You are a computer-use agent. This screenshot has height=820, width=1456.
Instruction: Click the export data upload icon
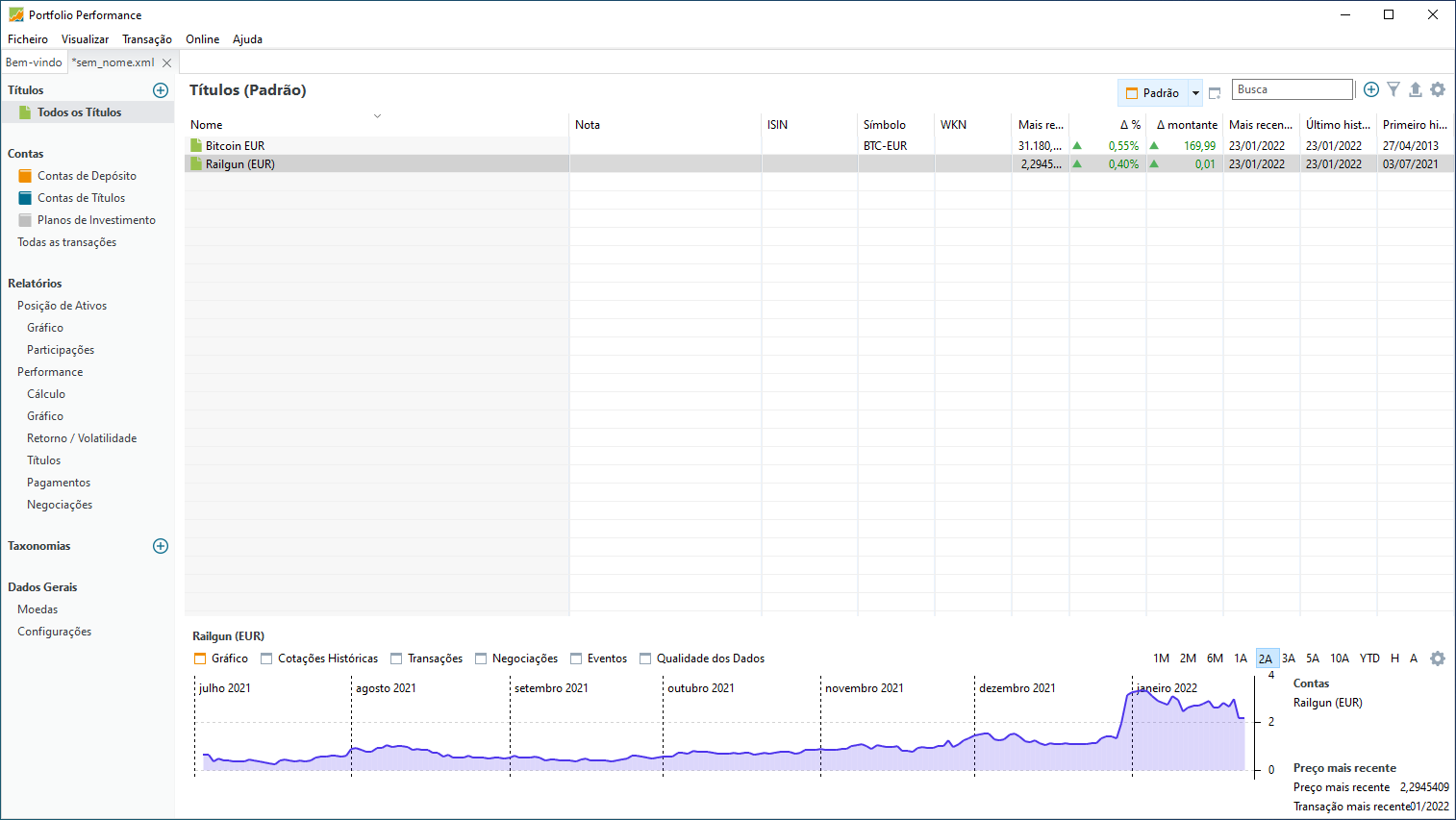(x=1416, y=89)
